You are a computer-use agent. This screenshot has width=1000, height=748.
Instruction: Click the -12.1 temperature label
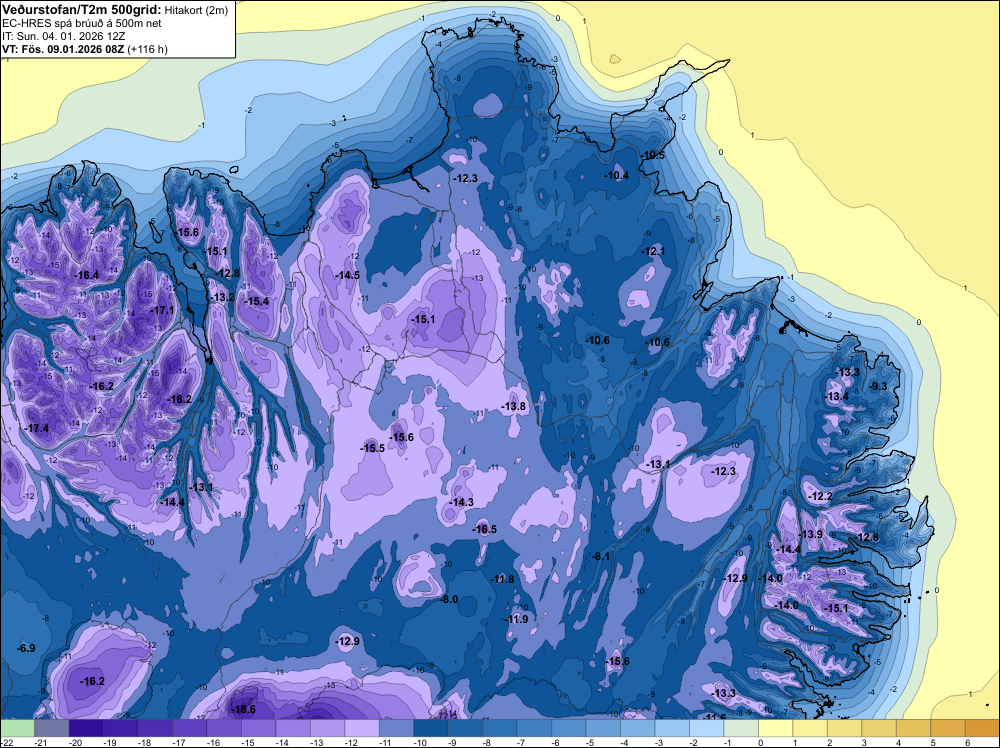point(653,251)
